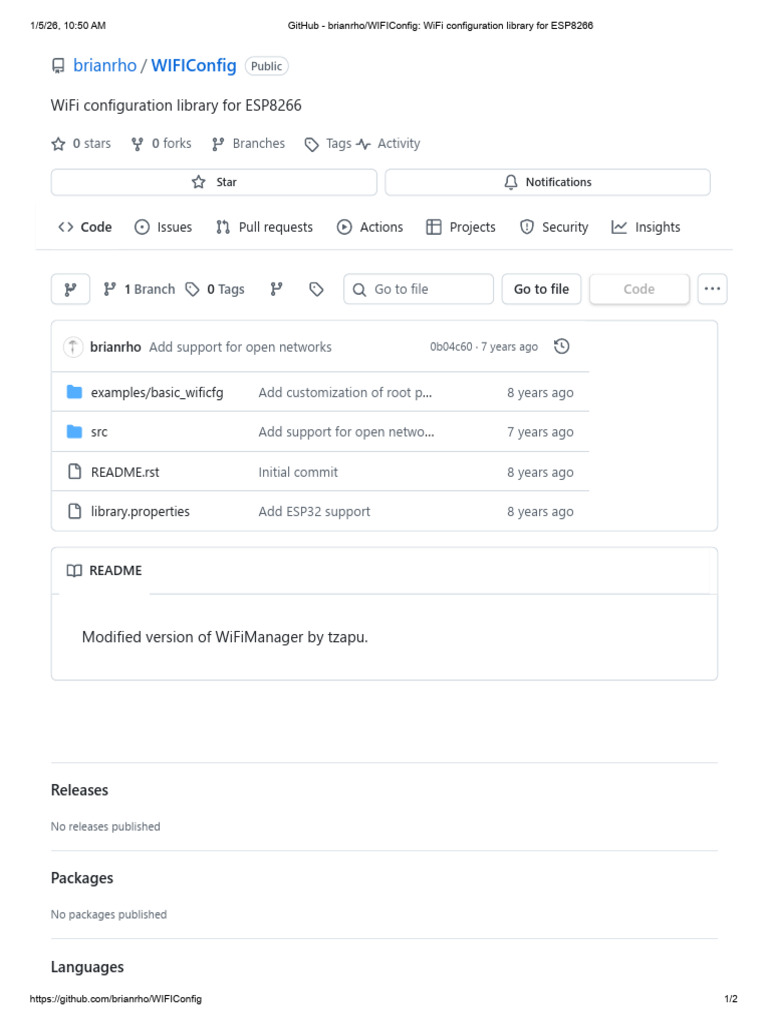Open the Projects tab

(x=460, y=227)
